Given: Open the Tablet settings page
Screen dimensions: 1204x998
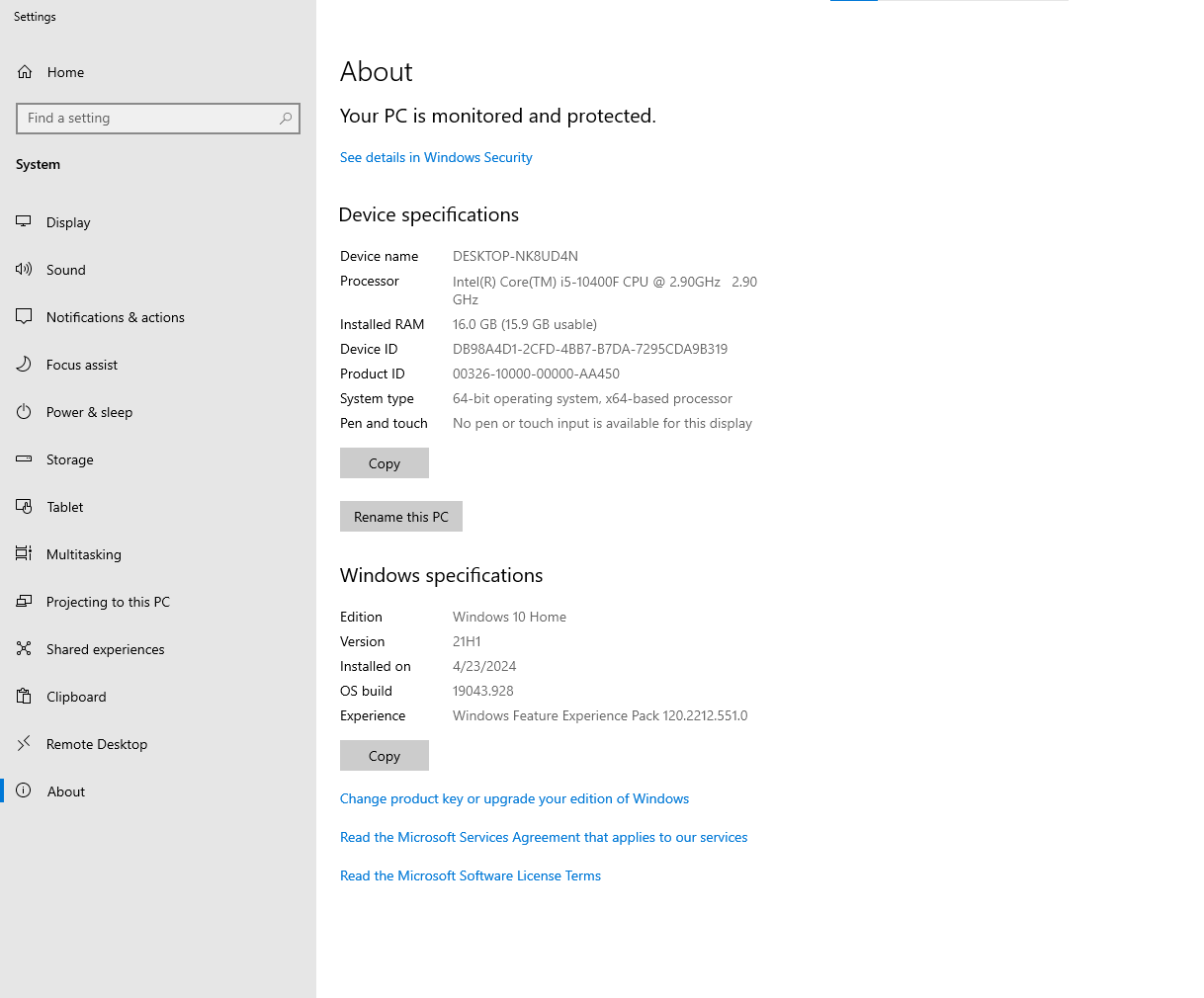Looking at the screenshot, I should click(x=64, y=507).
